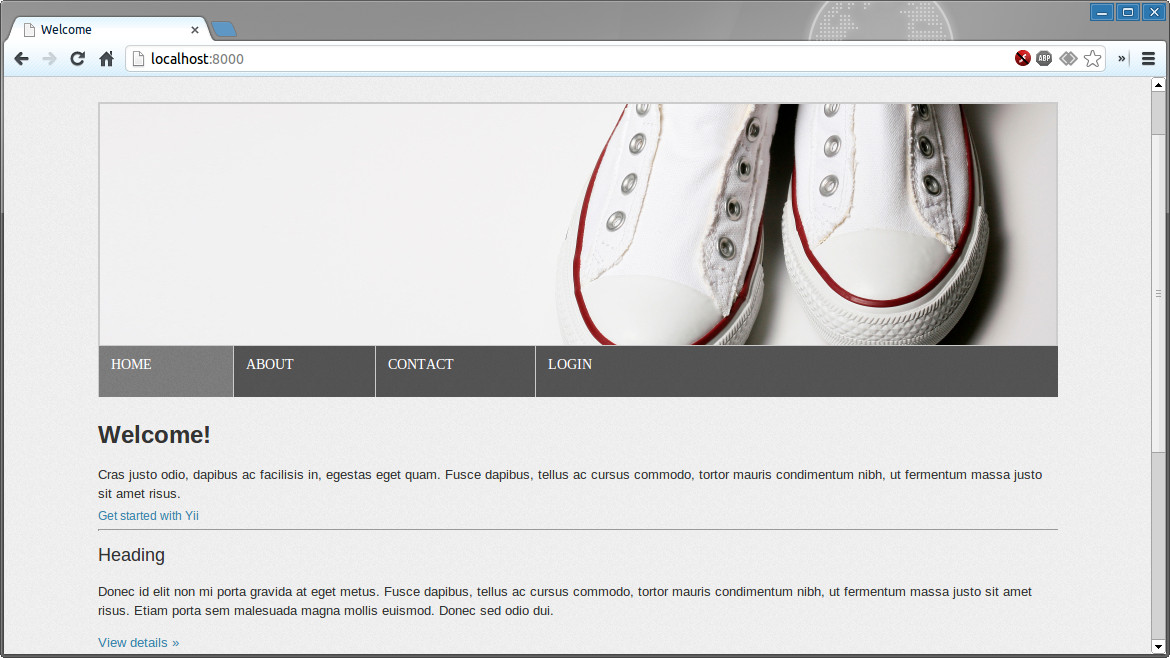The height and width of the screenshot is (658, 1170).
Task: Close the Welcome tab
Action: (195, 30)
